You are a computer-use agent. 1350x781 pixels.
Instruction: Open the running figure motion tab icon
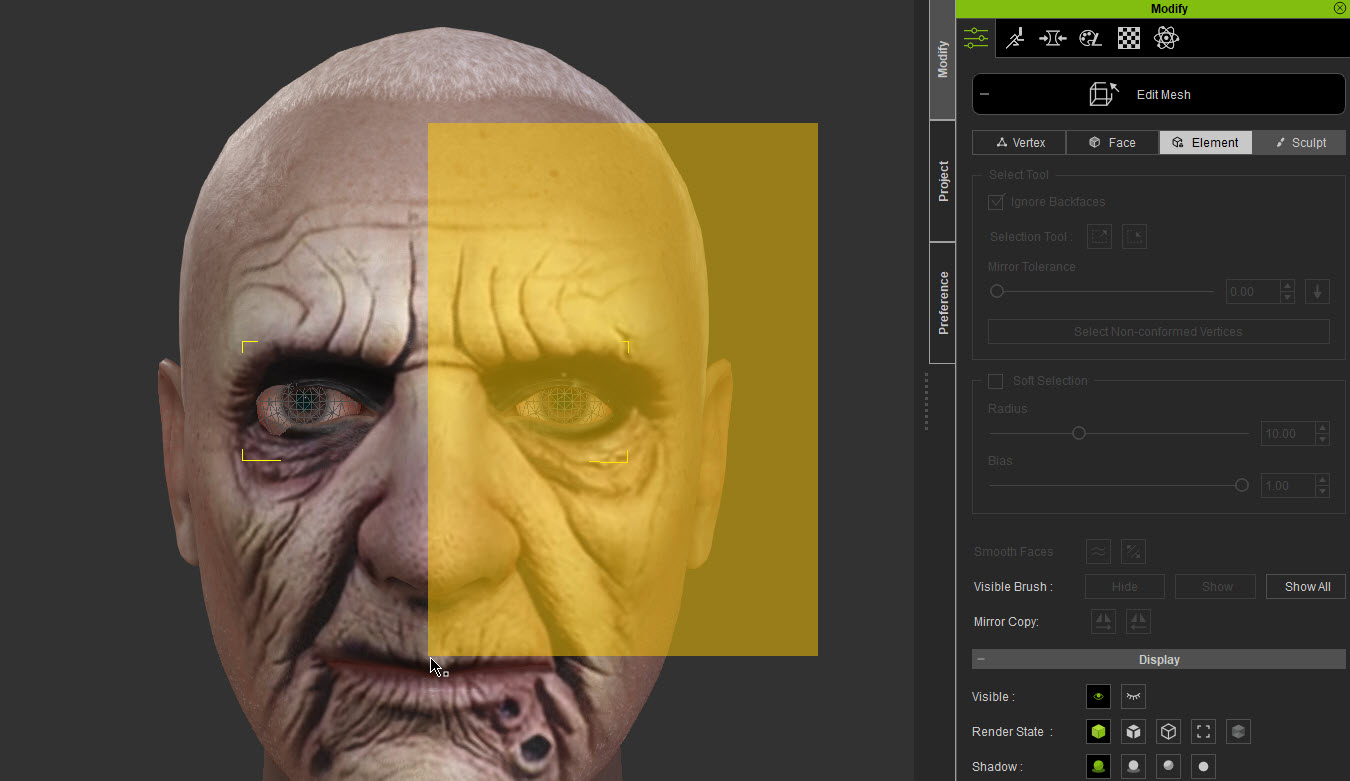click(1014, 38)
